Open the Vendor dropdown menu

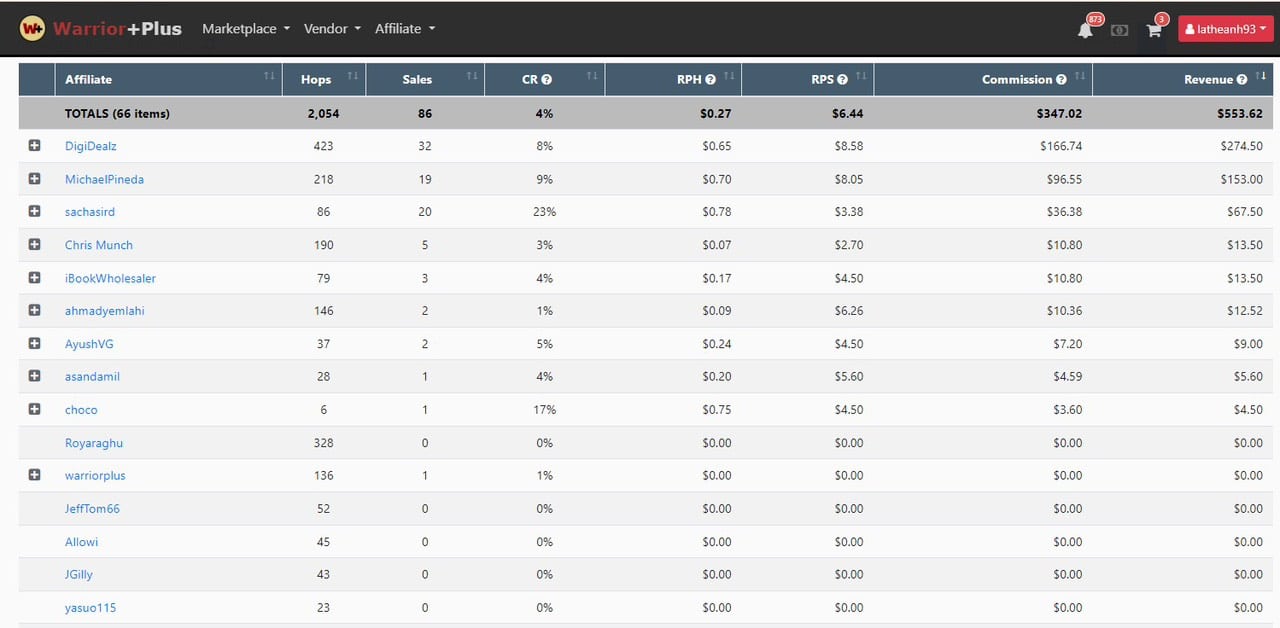pyautogui.click(x=332, y=29)
